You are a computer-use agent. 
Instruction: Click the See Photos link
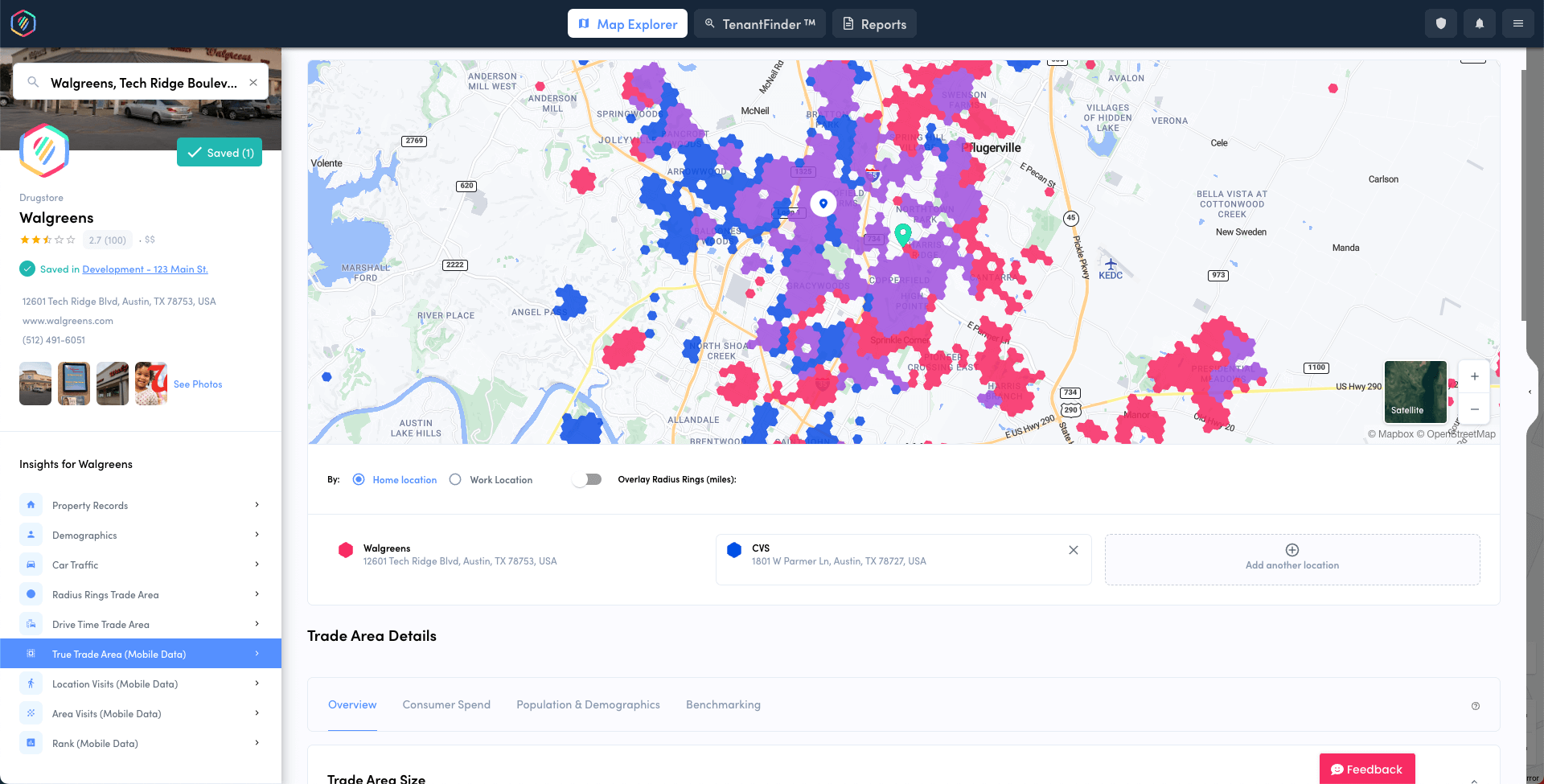(x=198, y=384)
